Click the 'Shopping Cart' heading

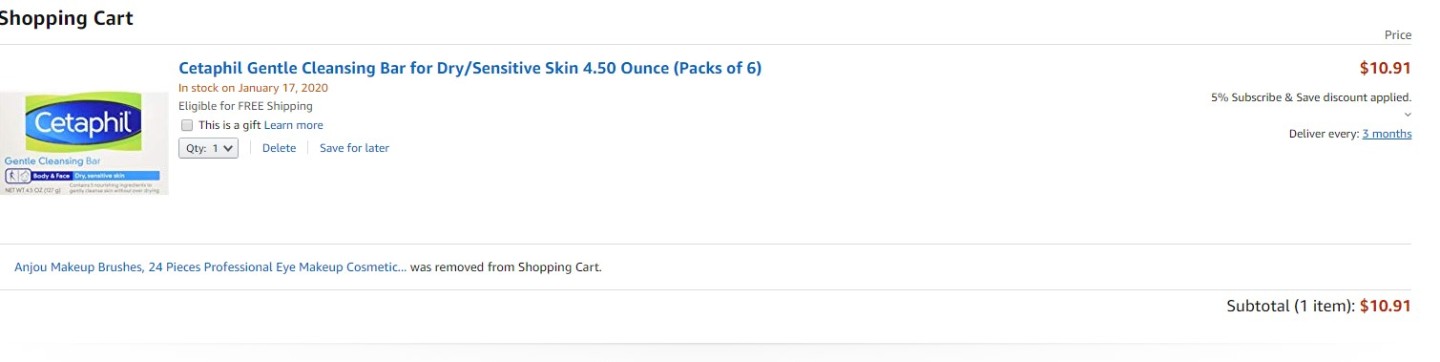(66, 18)
